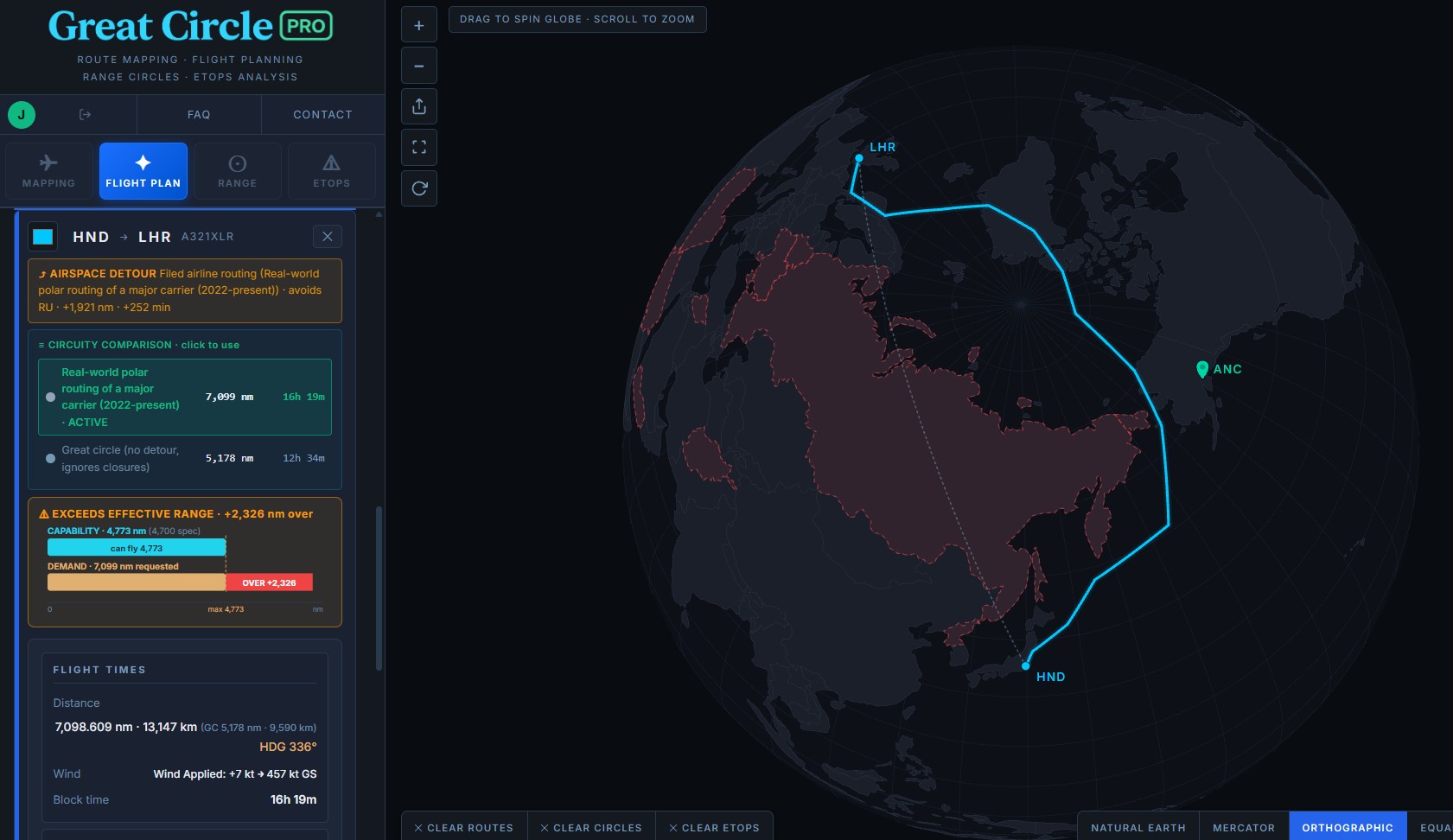The height and width of the screenshot is (840, 1453).
Task: Toggle fullscreen map view icon
Action: pyautogui.click(x=419, y=148)
